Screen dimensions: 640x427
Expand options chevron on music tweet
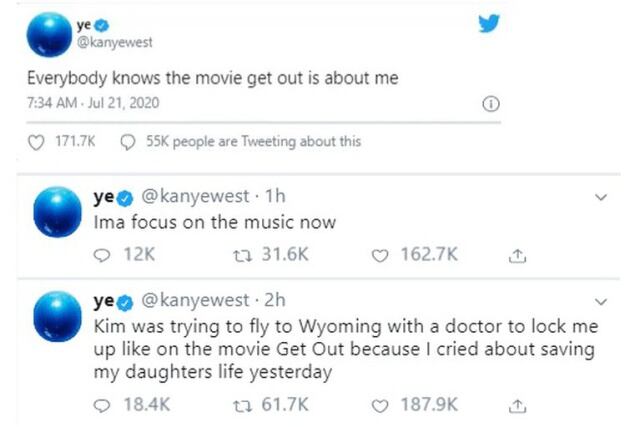600,198
